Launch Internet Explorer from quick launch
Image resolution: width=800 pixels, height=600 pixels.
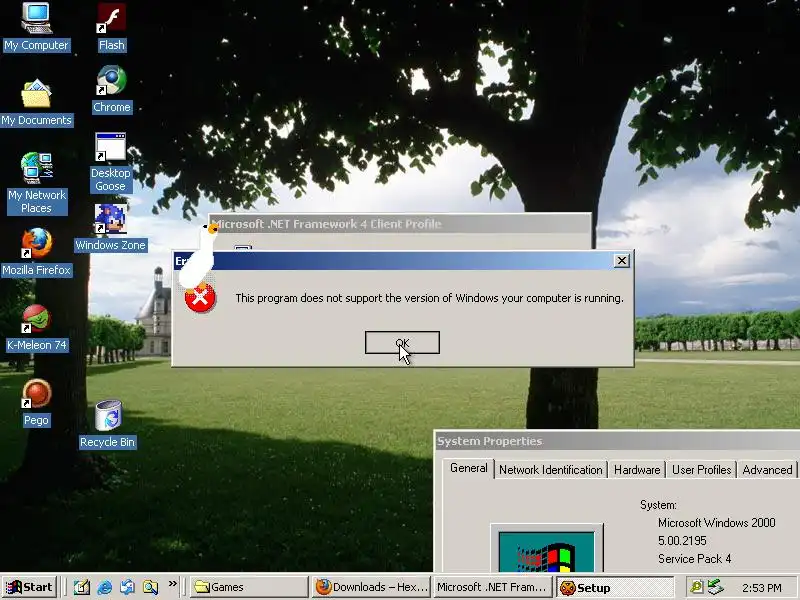(104, 587)
